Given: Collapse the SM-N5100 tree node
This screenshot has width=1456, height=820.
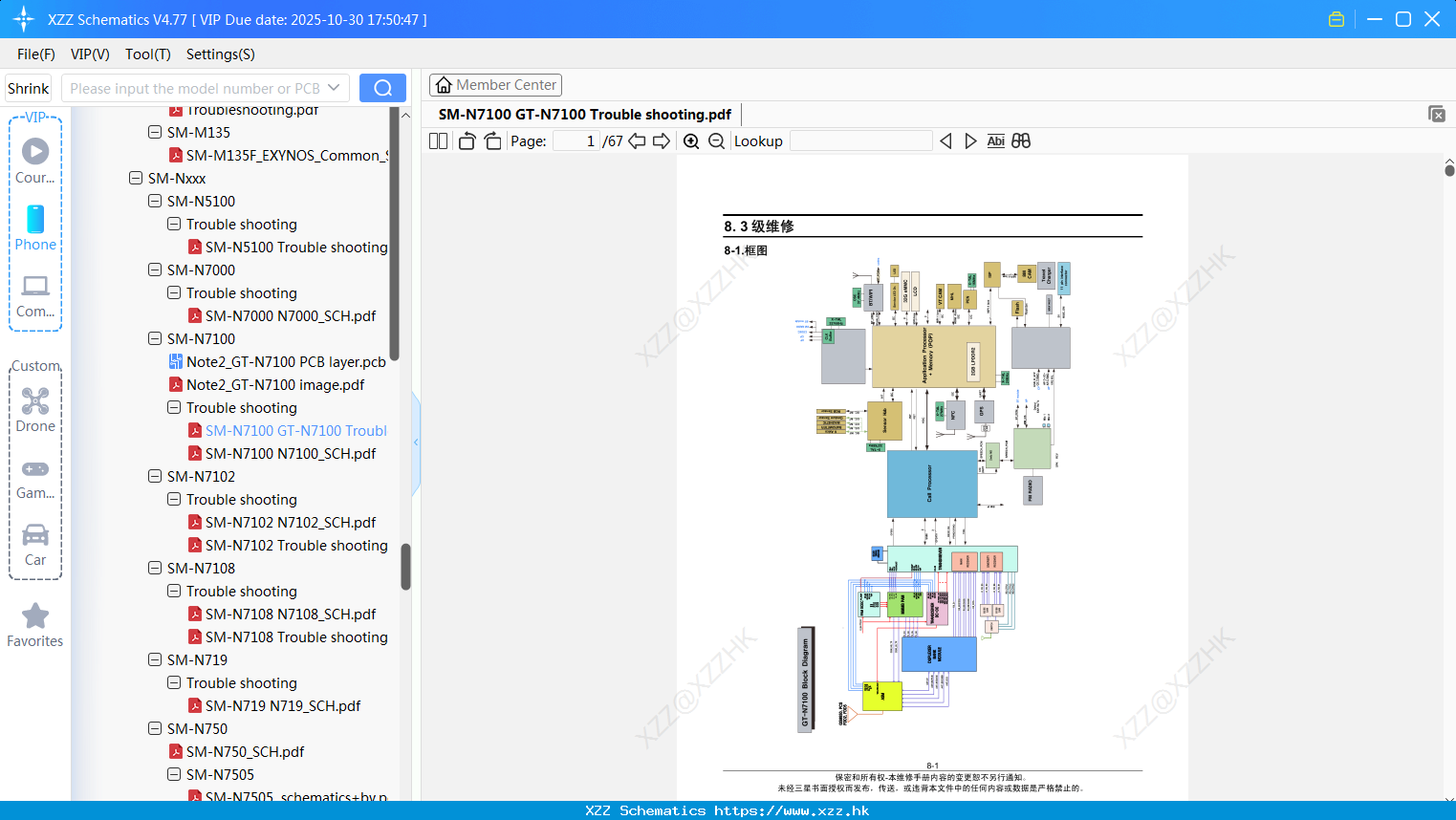Looking at the screenshot, I should click(x=155, y=201).
